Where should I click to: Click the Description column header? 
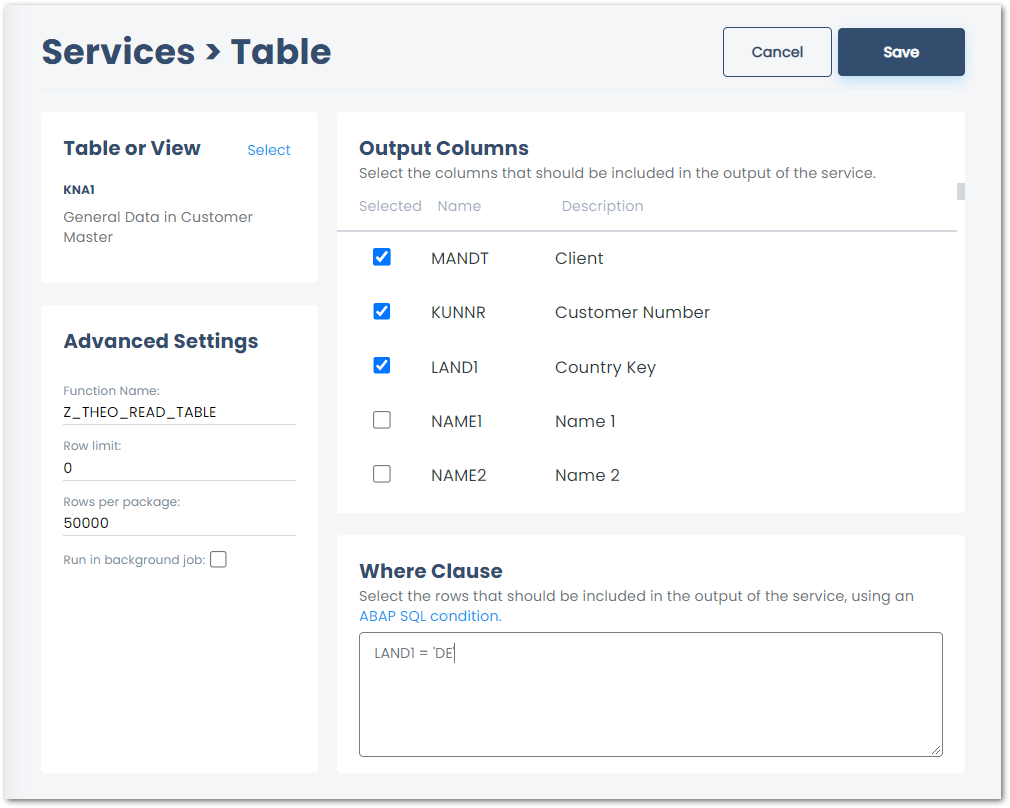tap(602, 206)
